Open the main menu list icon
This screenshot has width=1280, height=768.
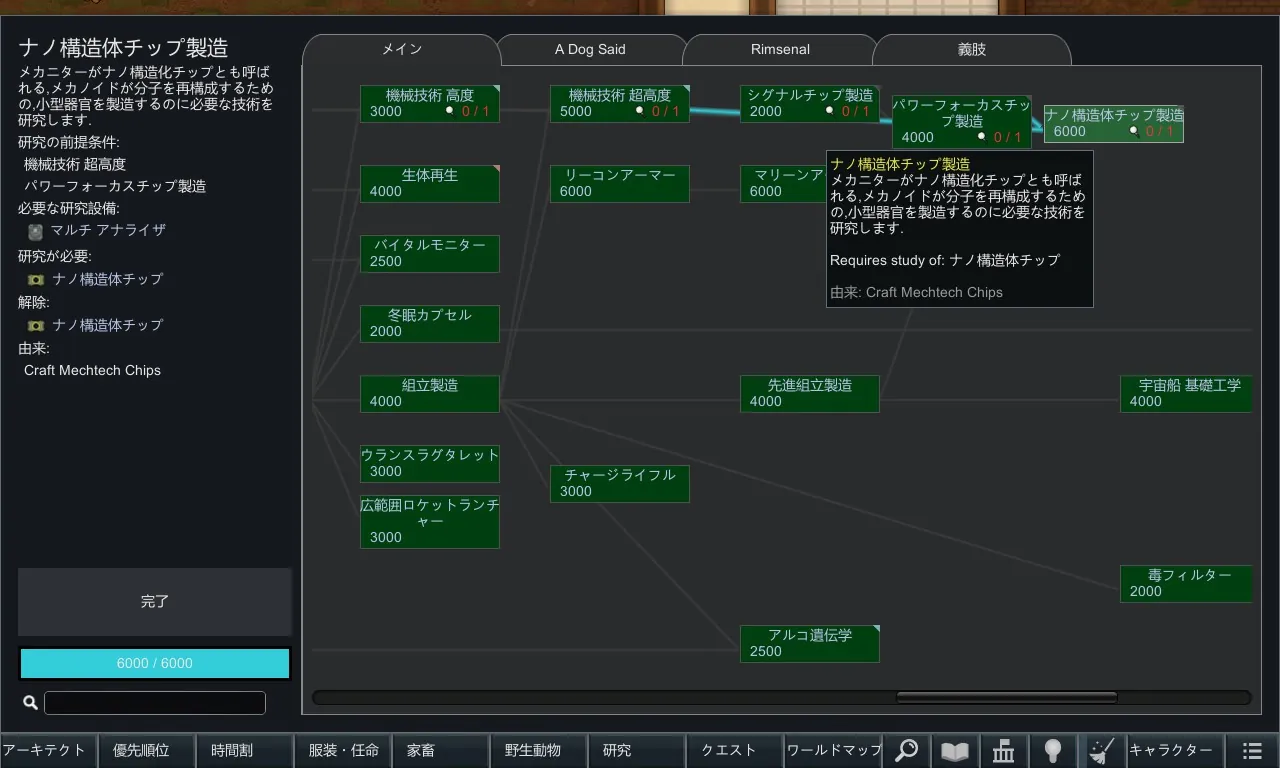(1252, 750)
